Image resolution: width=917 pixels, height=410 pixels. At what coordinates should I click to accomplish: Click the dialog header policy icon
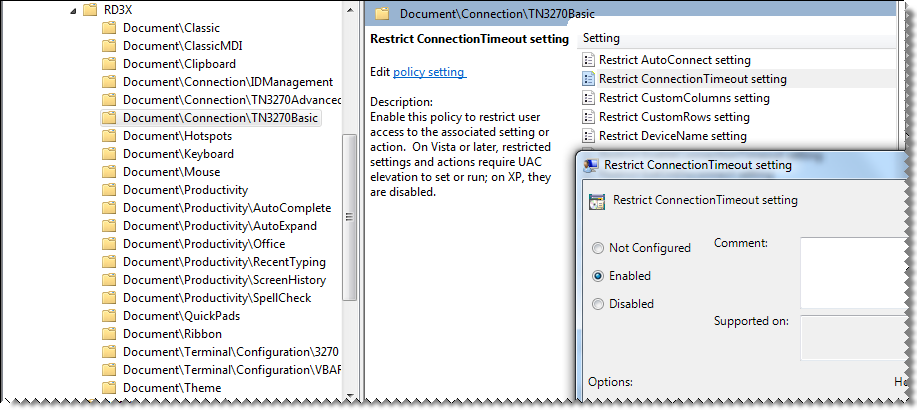coord(597,202)
